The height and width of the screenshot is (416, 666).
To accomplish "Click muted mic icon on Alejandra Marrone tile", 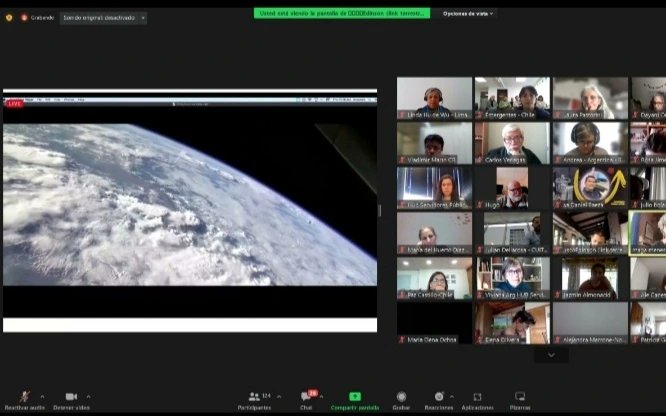I will [x=558, y=340].
